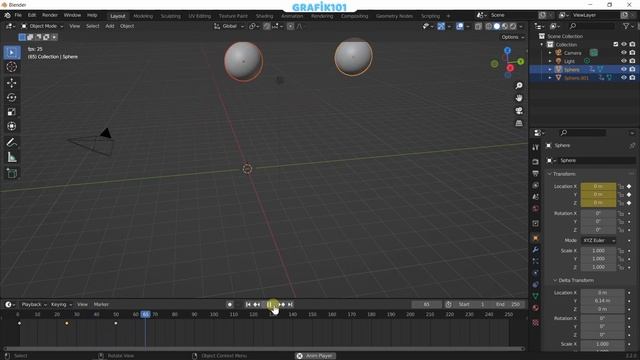Click the timeline View menu
Image resolution: width=640 pixels, height=360 pixels.
pyautogui.click(x=82, y=304)
